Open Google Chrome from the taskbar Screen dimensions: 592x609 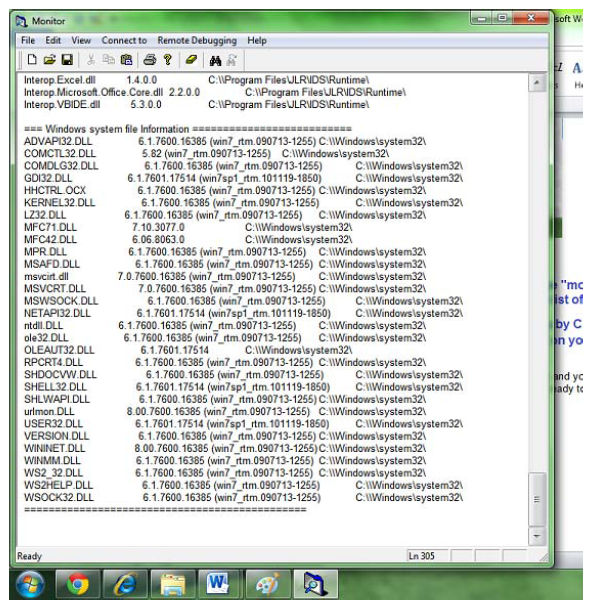78,584
